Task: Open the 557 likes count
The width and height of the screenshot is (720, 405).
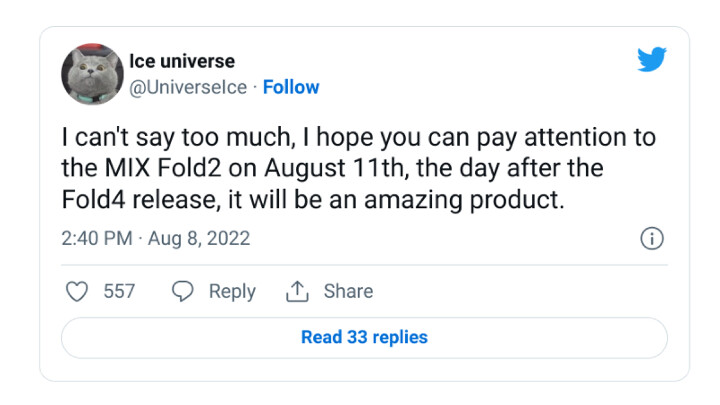Action: pos(119,291)
